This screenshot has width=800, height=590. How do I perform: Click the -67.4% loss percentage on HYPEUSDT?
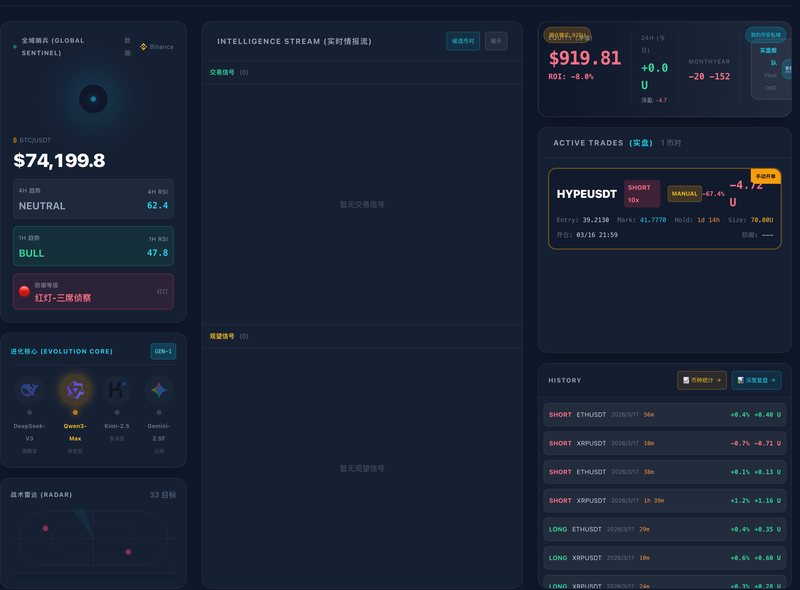click(x=713, y=194)
